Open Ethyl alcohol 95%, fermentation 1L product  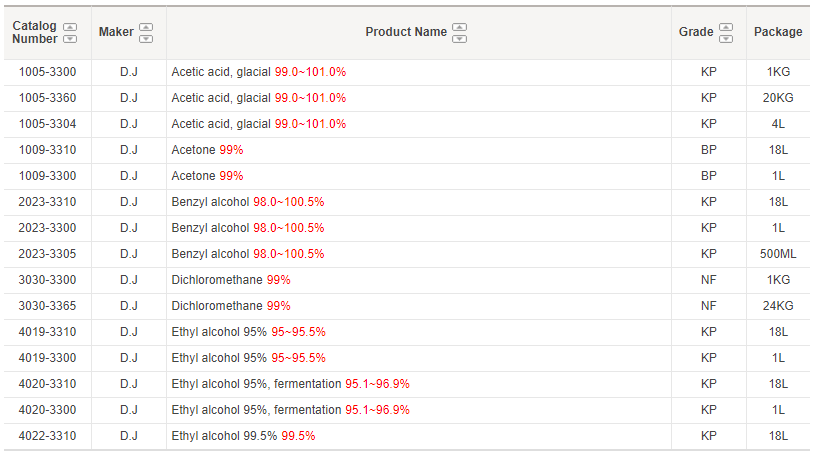pyautogui.click(x=291, y=410)
